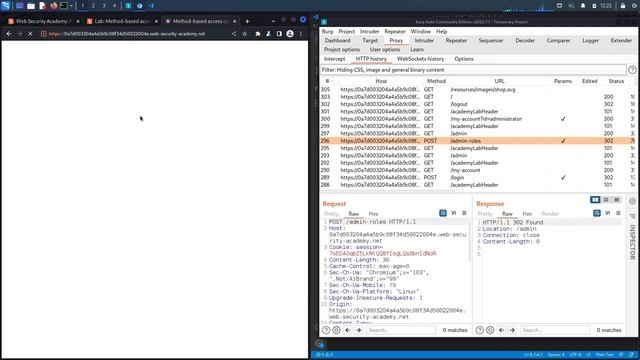Open the Proxy Options sub-tab

click(x=464, y=59)
